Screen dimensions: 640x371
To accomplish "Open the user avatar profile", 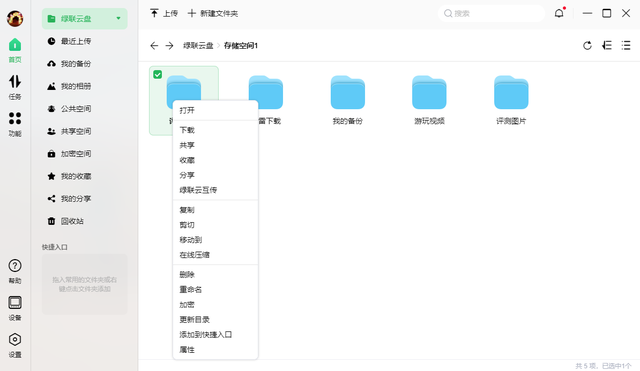I will point(15,18).
